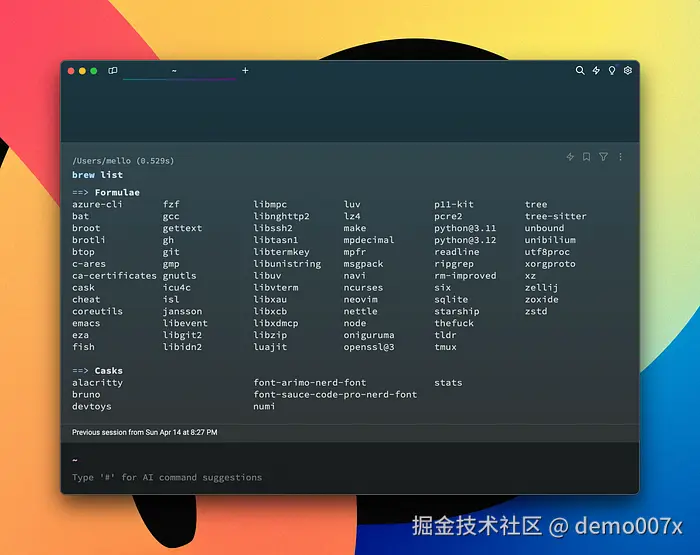Click 'unibilium' entry
This screenshot has width=700, height=555.
(550, 240)
